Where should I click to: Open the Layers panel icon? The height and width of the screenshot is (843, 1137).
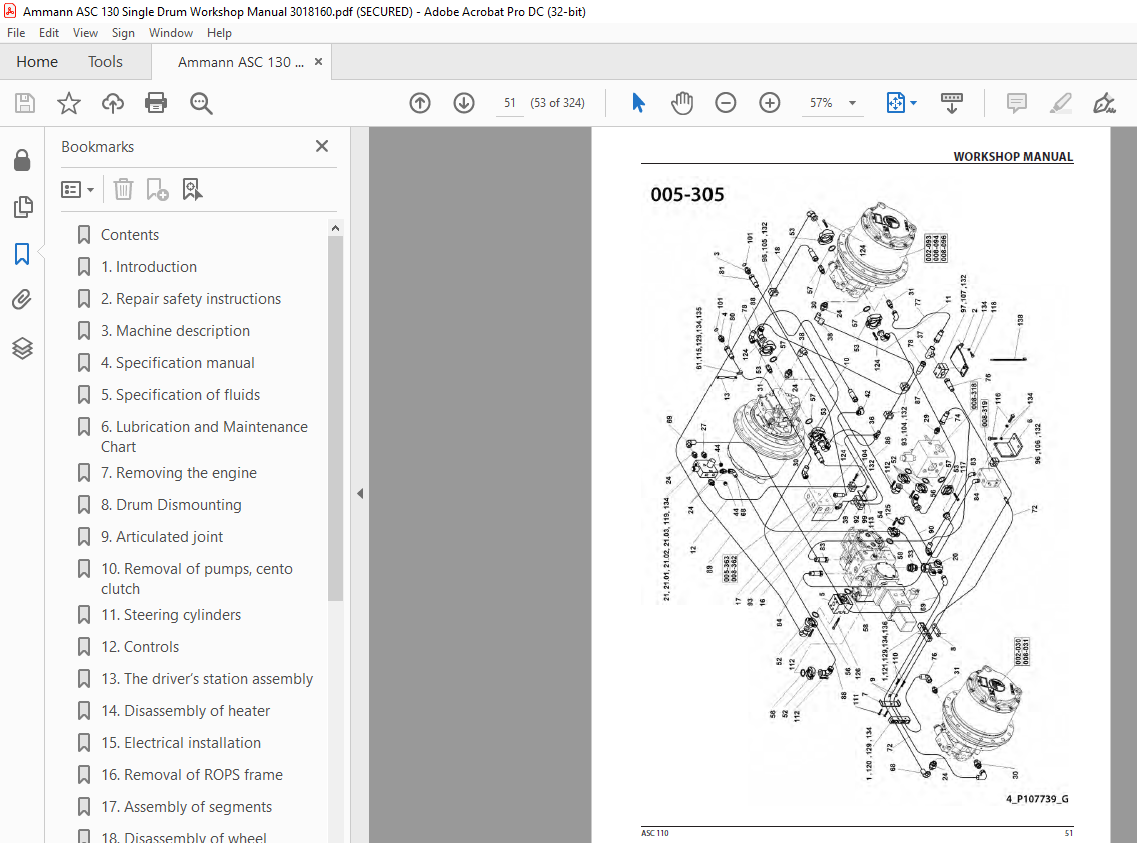(x=22, y=349)
